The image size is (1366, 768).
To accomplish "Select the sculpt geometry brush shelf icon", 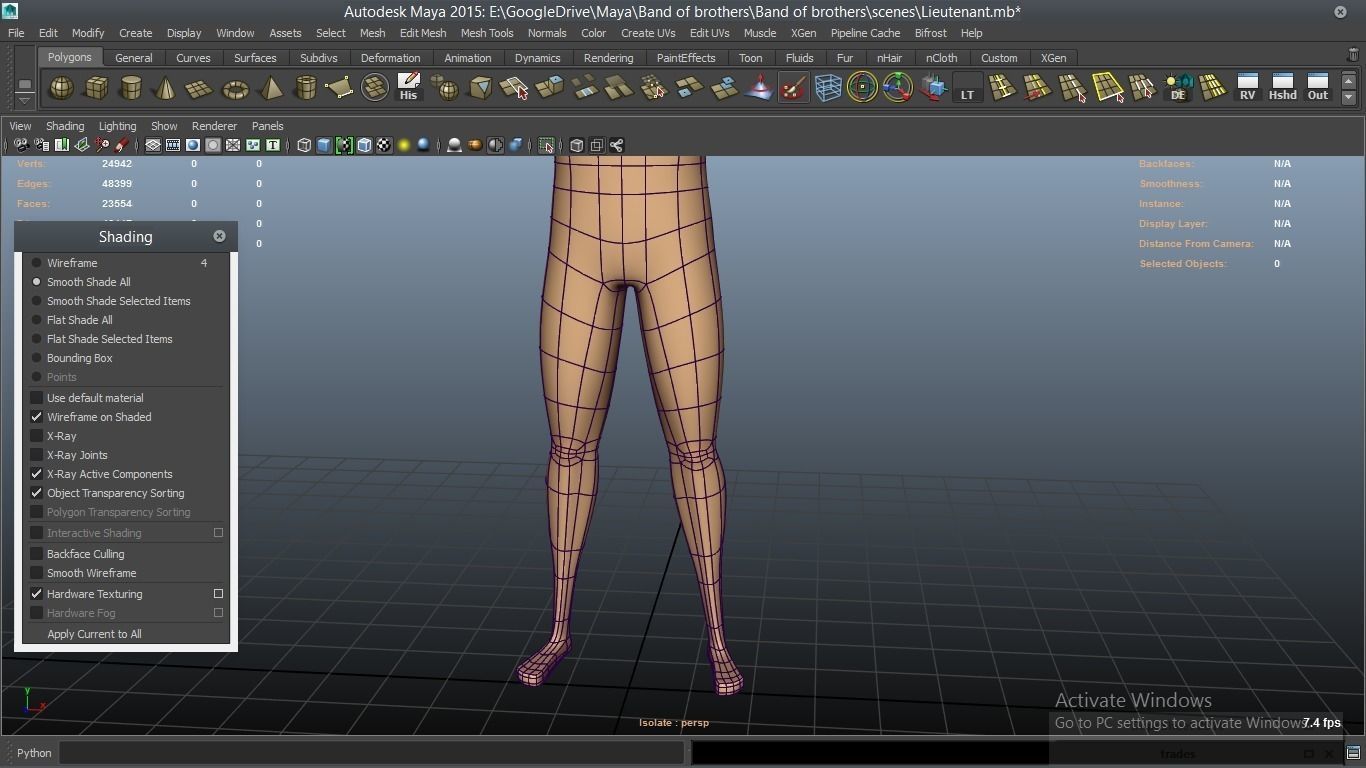I will (x=793, y=88).
